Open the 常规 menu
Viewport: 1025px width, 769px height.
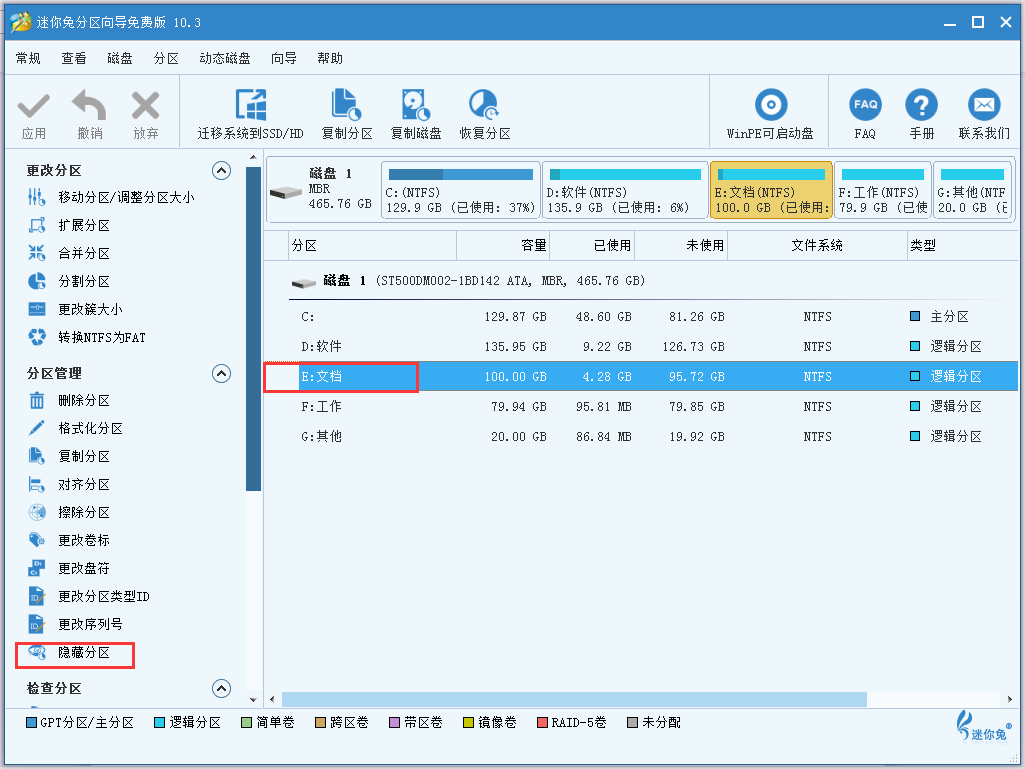[x=28, y=58]
